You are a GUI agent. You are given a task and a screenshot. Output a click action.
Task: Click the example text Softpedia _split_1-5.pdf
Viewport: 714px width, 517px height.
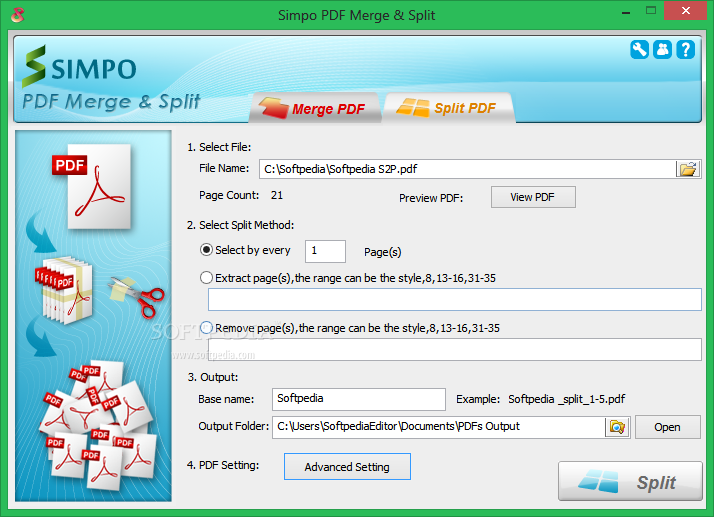tap(566, 399)
